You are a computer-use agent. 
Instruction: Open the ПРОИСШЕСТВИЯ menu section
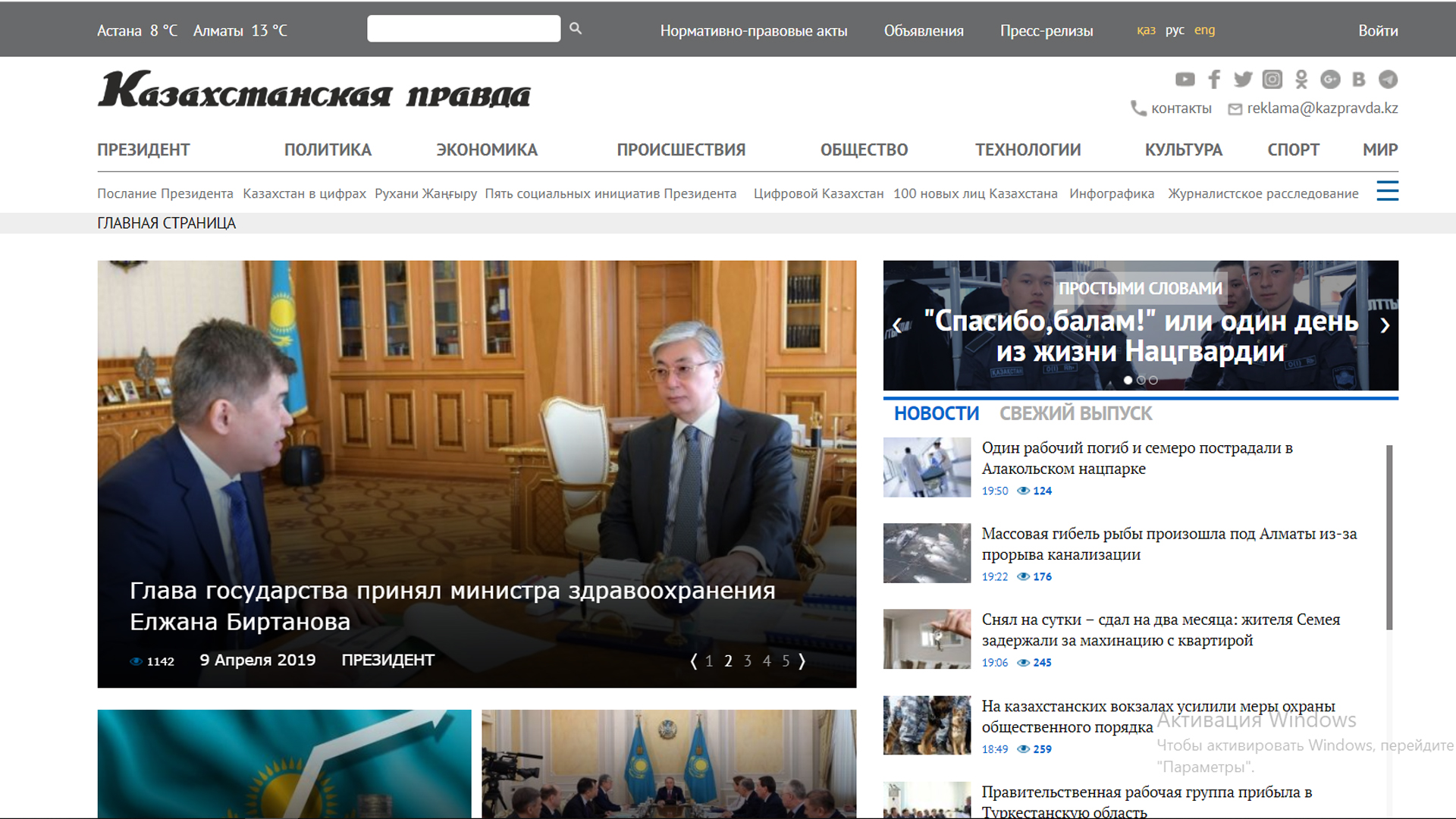[681, 150]
